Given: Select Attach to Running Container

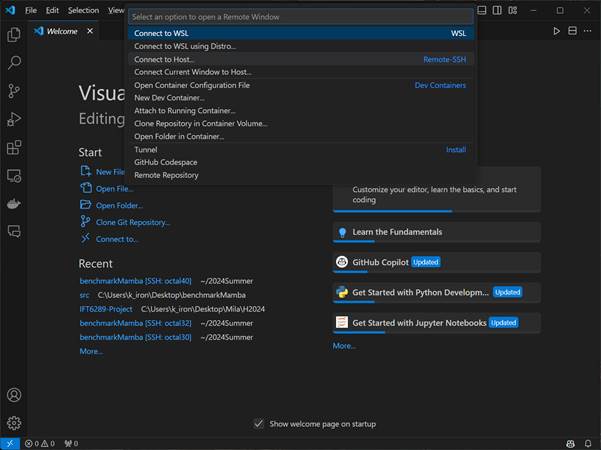Looking at the screenshot, I should tap(301, 111).
